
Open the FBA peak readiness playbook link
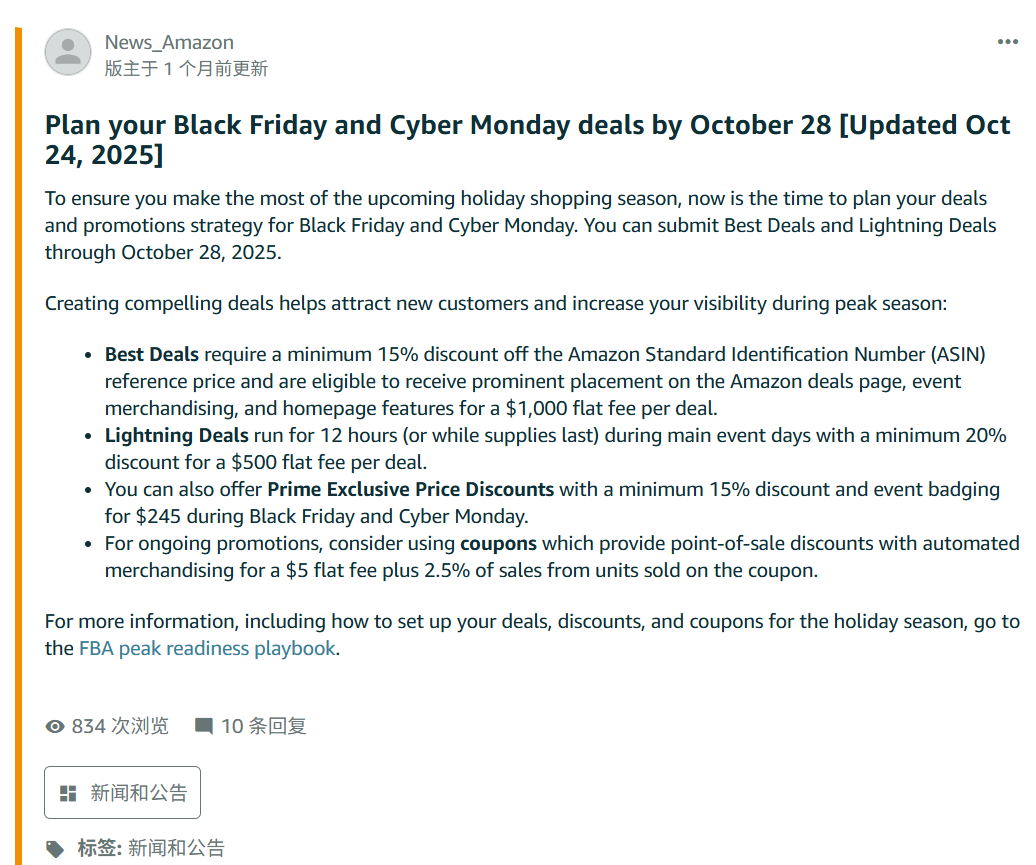(207, 648)
